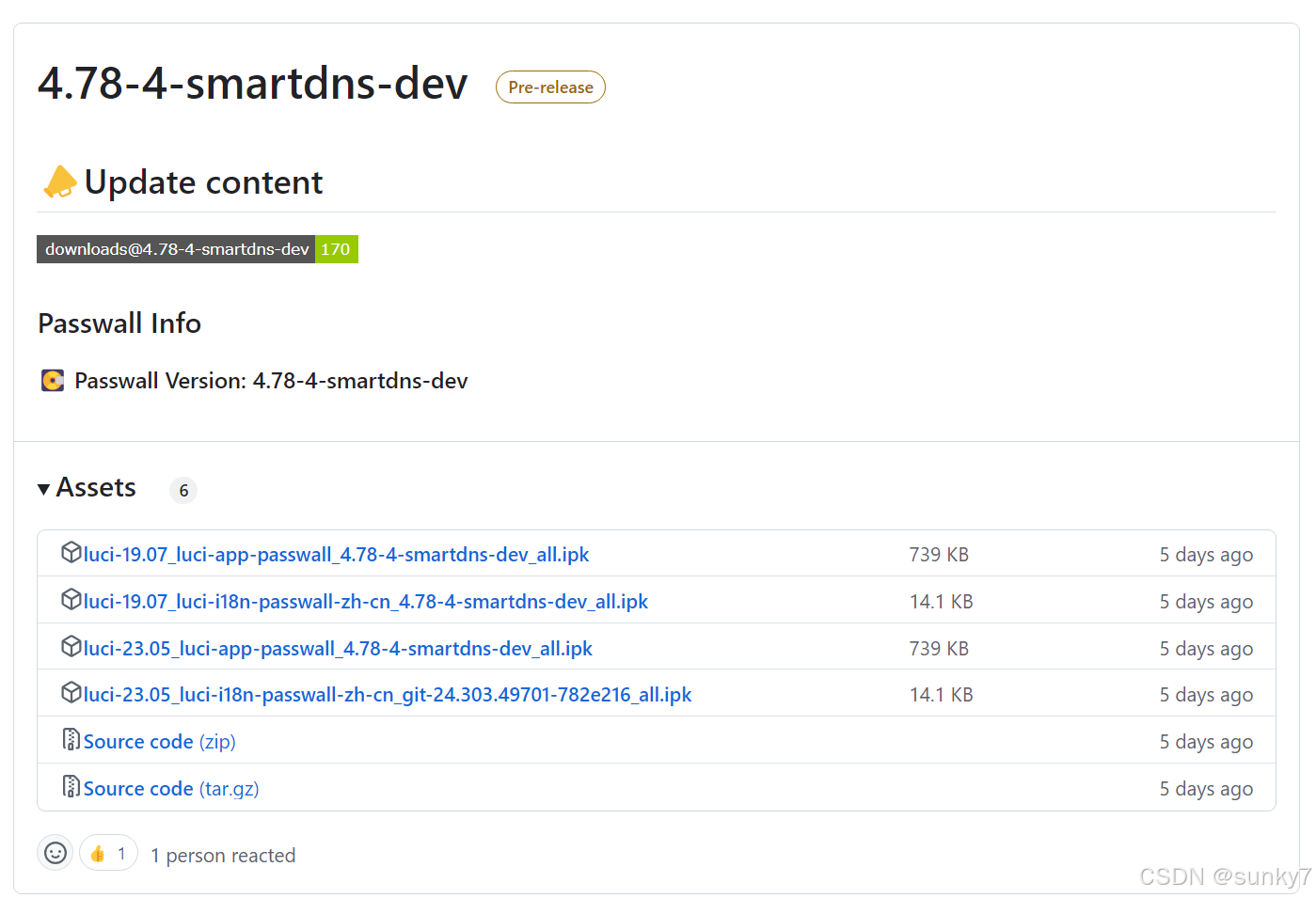Select '14.1 KB' size of luci-23.05 i18n

[942, 695]
